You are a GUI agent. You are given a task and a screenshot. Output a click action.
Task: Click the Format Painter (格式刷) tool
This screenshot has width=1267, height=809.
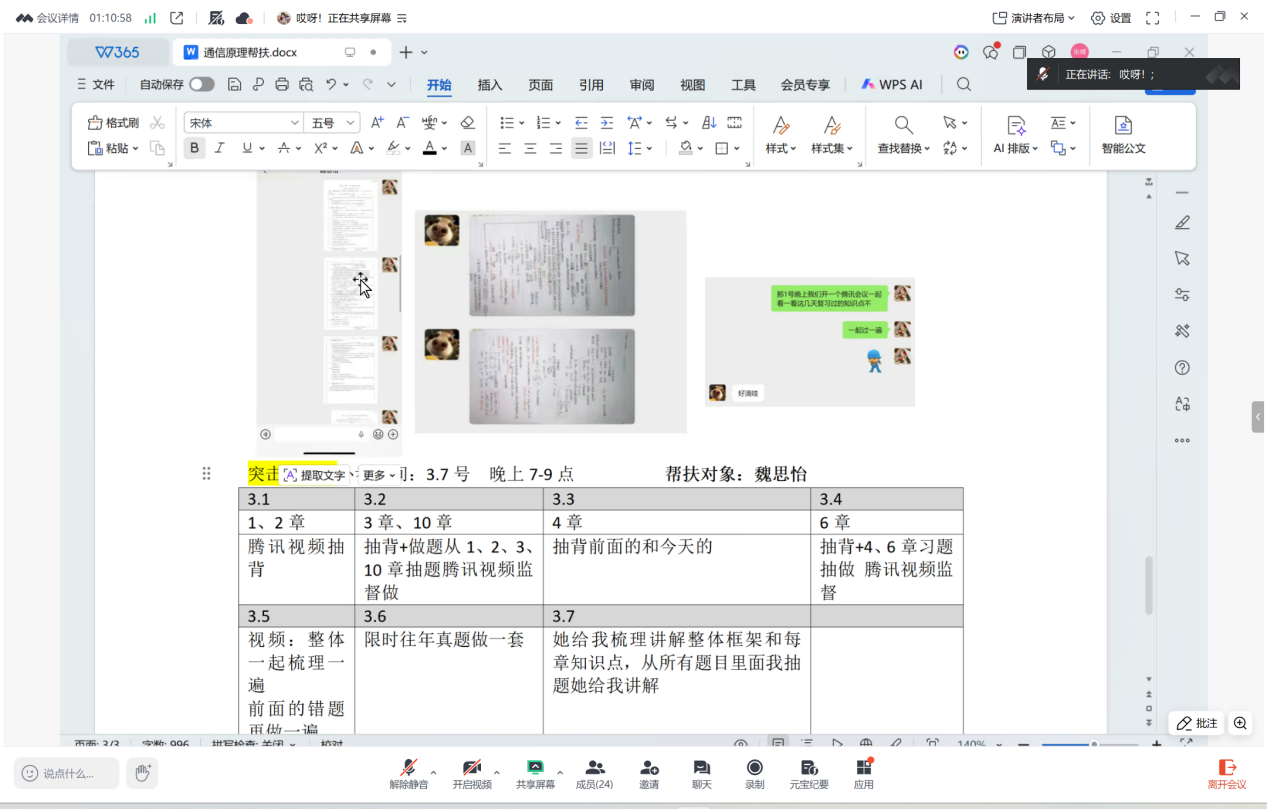click(113, 123)
